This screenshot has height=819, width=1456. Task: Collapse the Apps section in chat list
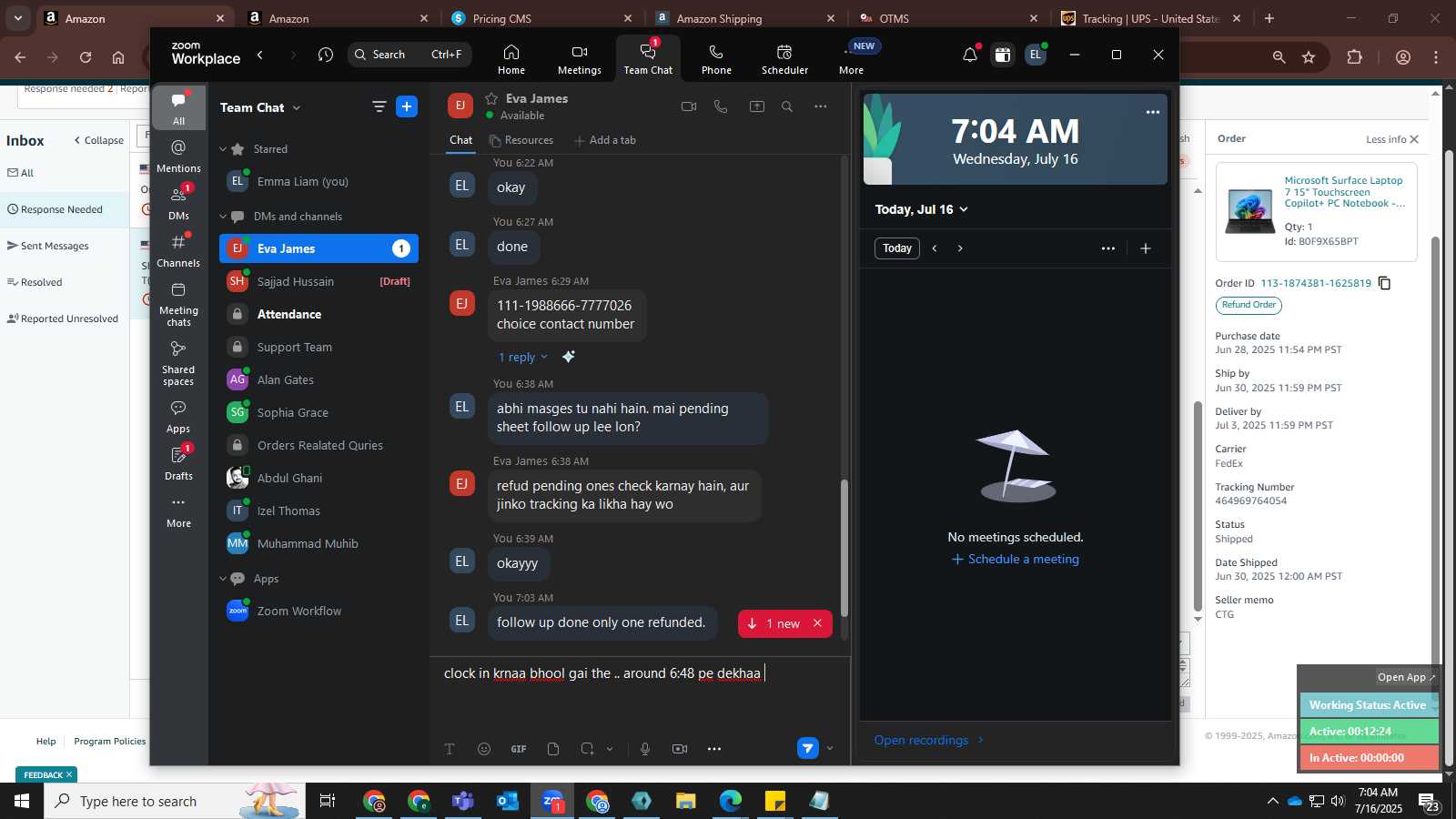pyautogui.click(x=223, y=579)
